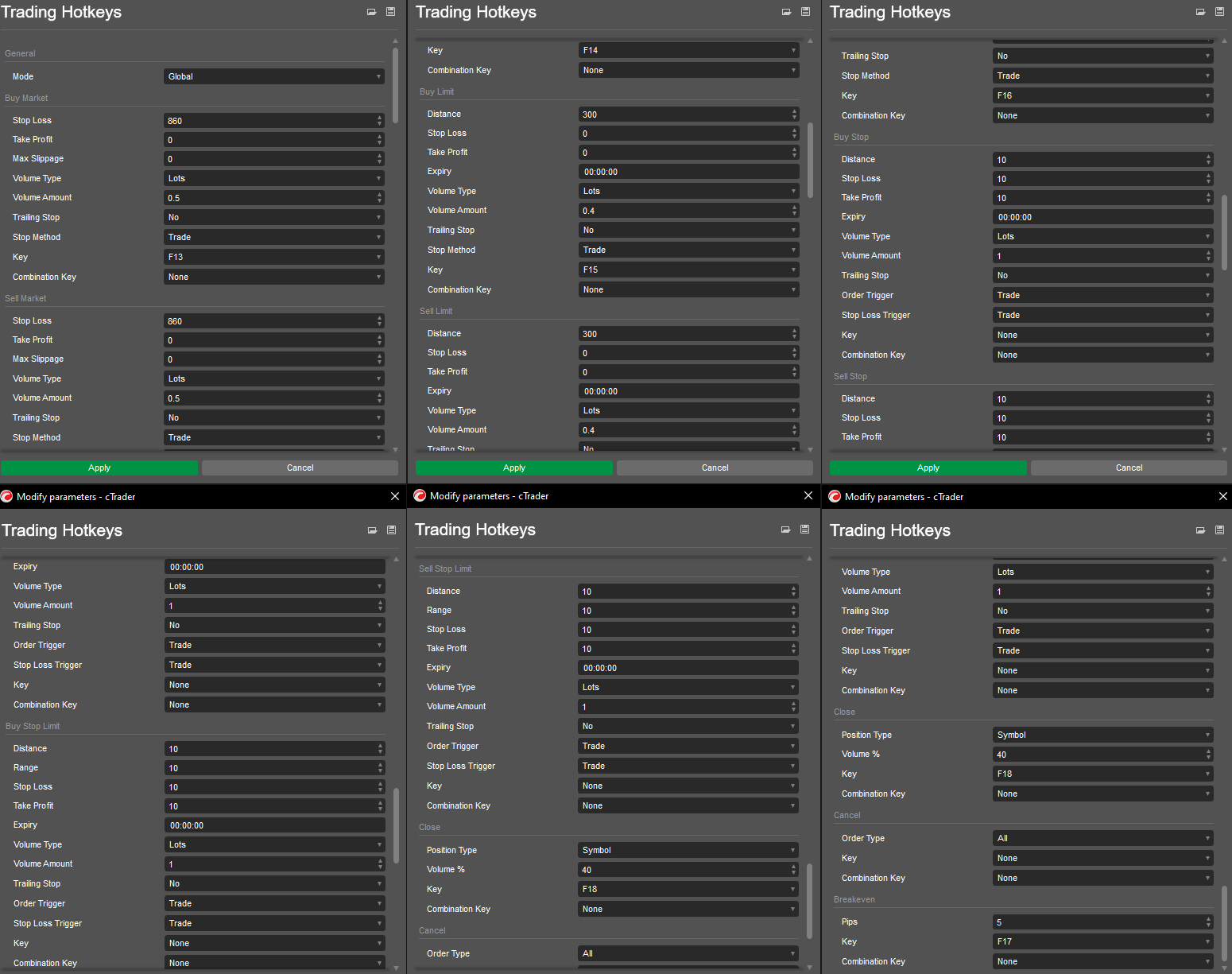Click the folder icon in the top-middle Trading Hotkeys panel
The width and height of the screenshot is (1232, 974).
pos(785,11)
